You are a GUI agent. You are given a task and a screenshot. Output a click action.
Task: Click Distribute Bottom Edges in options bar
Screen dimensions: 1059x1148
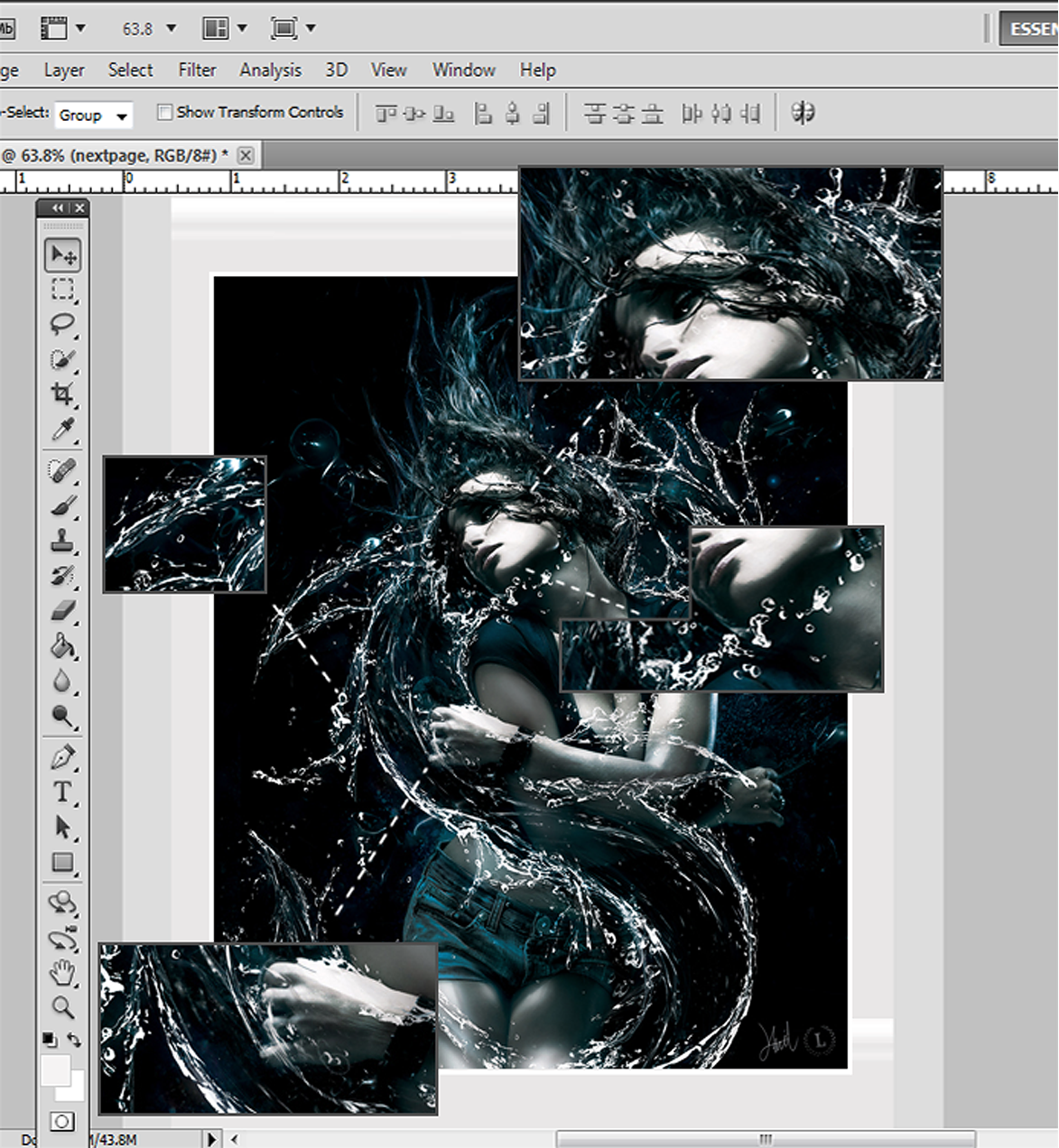point(652,113)
